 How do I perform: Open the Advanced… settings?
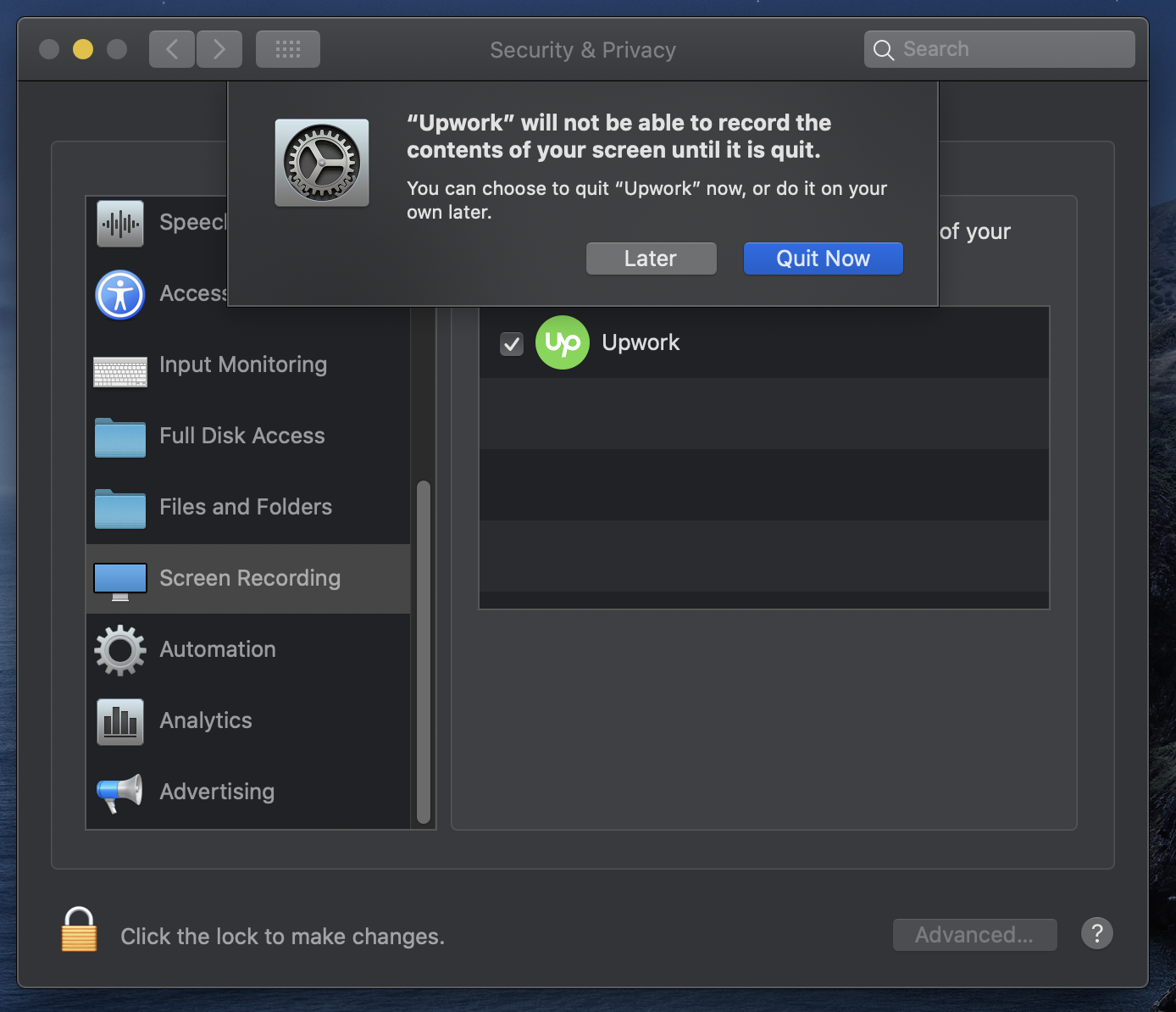(x=974, y=935)
